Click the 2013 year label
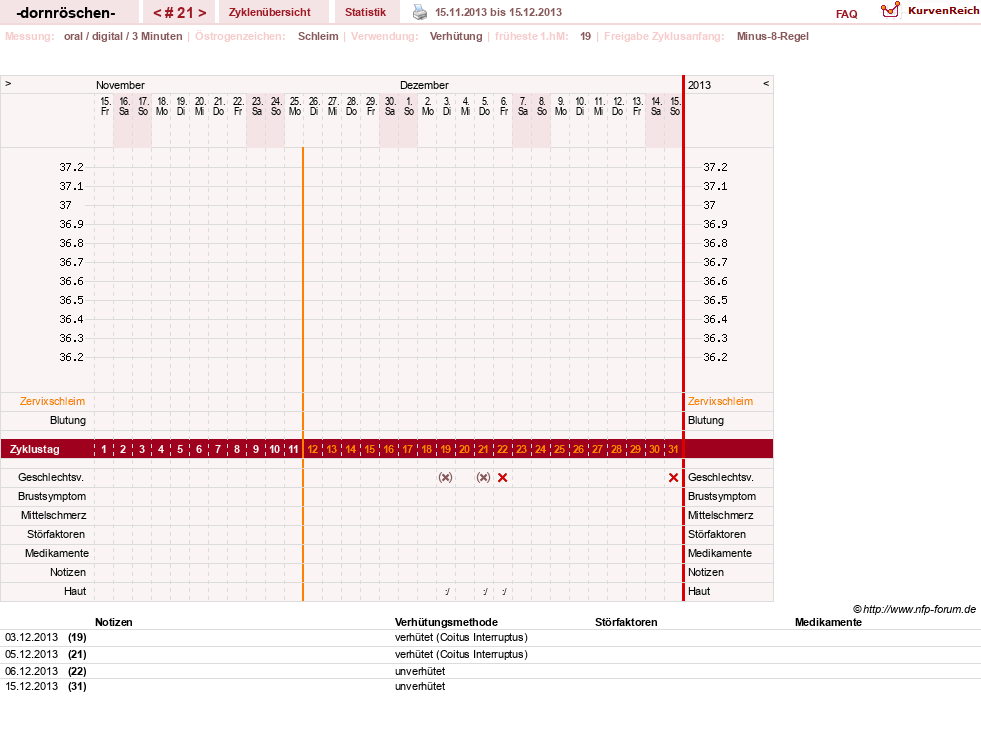The image size is (981, 741). tap(699, 84)
